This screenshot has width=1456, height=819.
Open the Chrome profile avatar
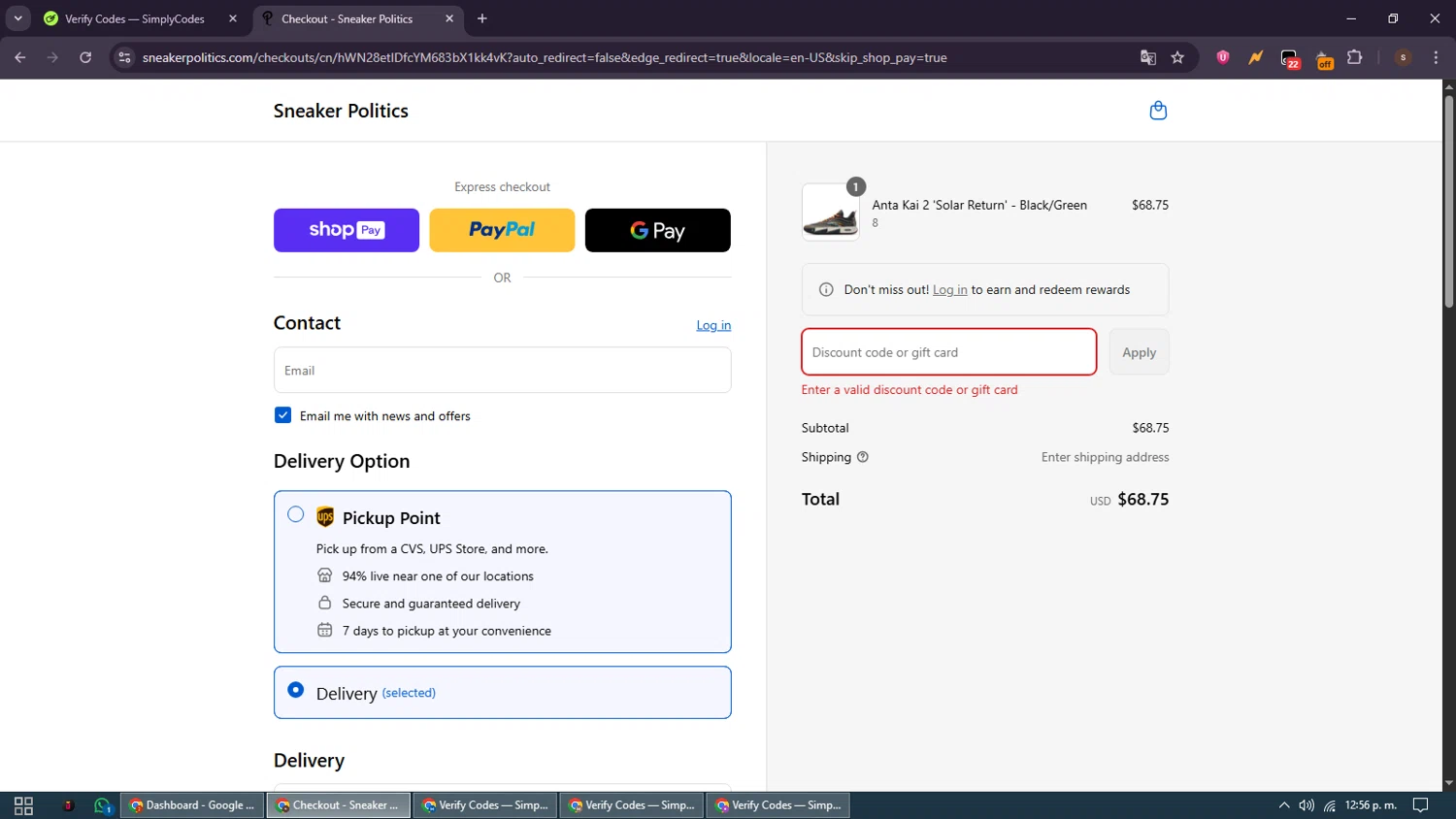point(1403,57)
